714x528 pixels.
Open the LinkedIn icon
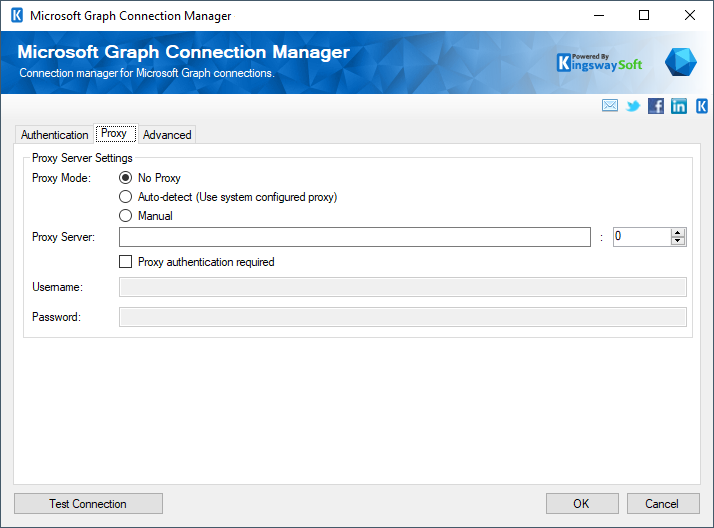click(x=678, y=106)
